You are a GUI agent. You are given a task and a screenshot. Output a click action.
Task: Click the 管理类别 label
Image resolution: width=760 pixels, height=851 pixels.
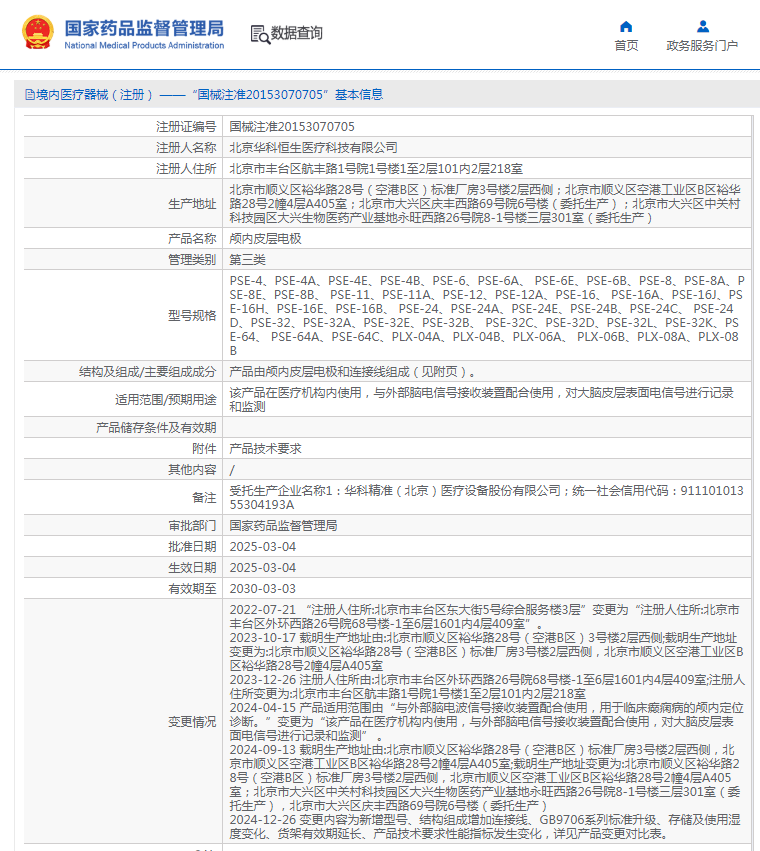click(192, 260)
